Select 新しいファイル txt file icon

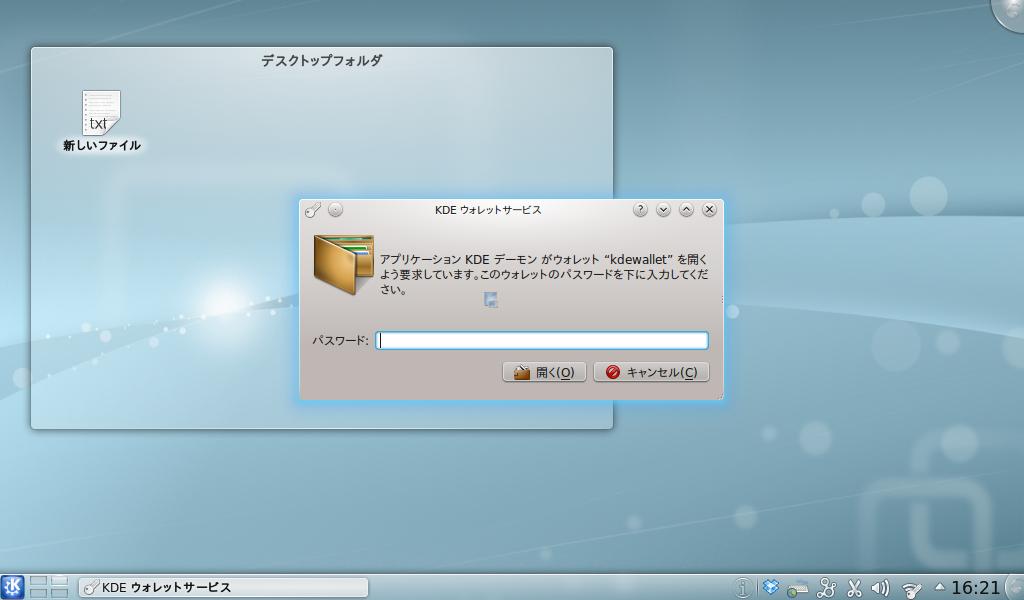tap(101, 121)
